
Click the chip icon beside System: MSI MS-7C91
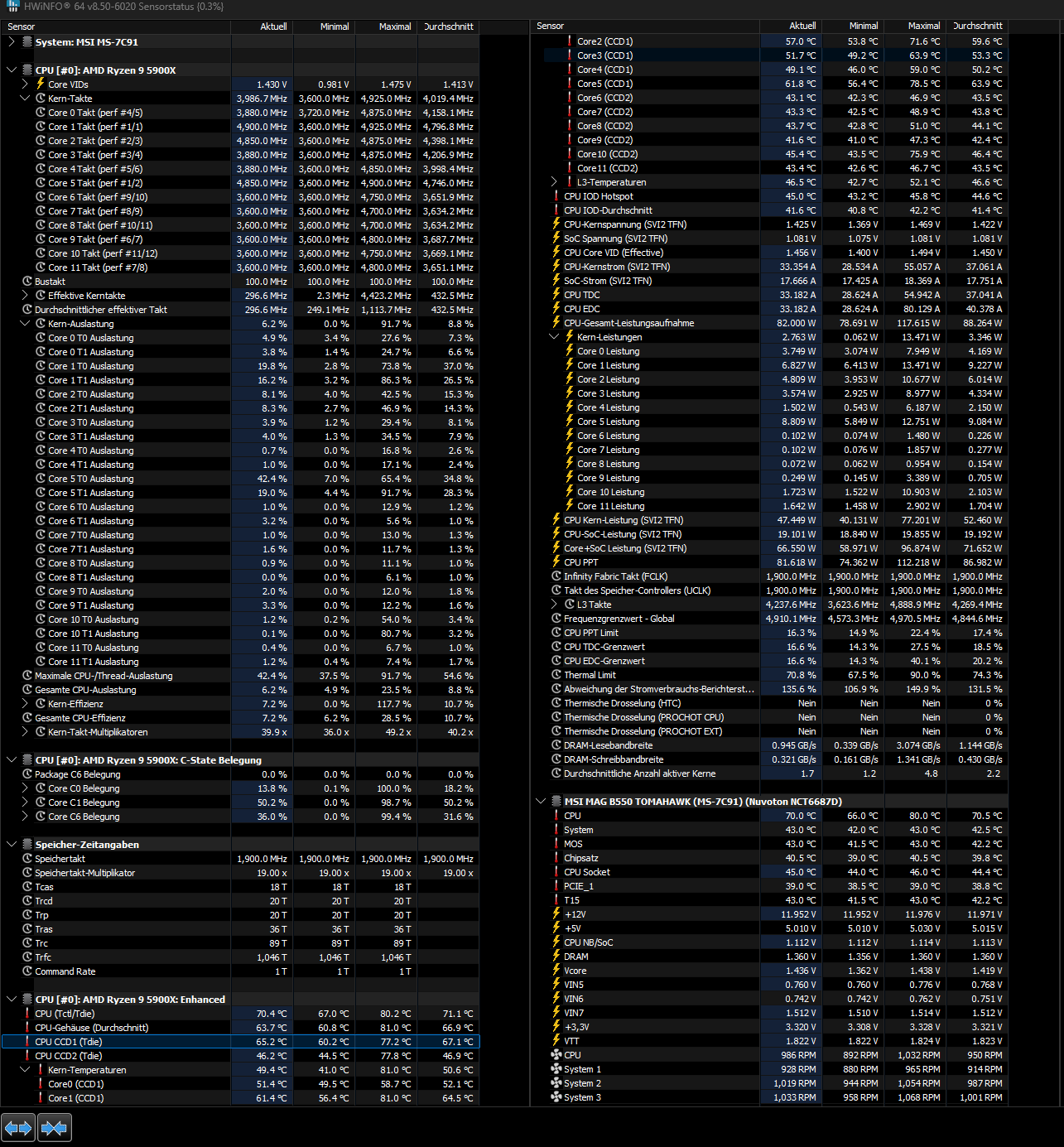tap(26, 41)
